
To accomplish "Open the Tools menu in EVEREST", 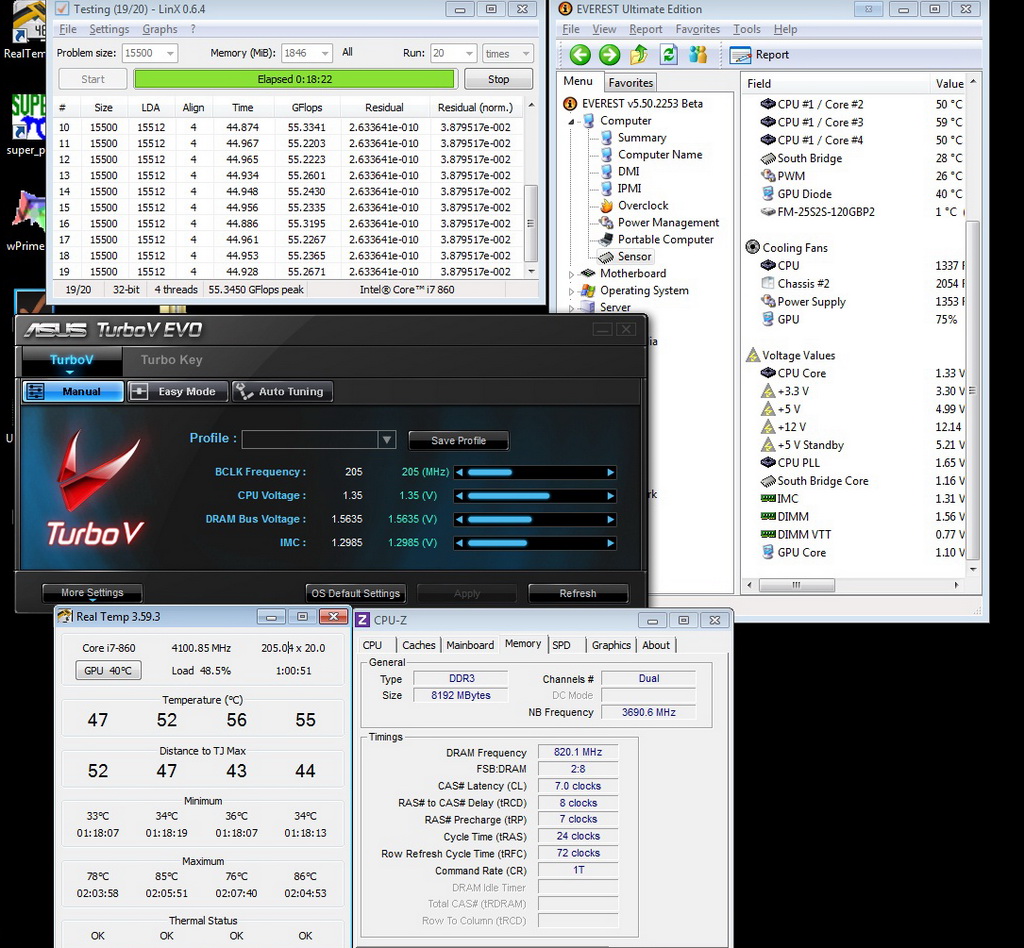I will (746, 29).
